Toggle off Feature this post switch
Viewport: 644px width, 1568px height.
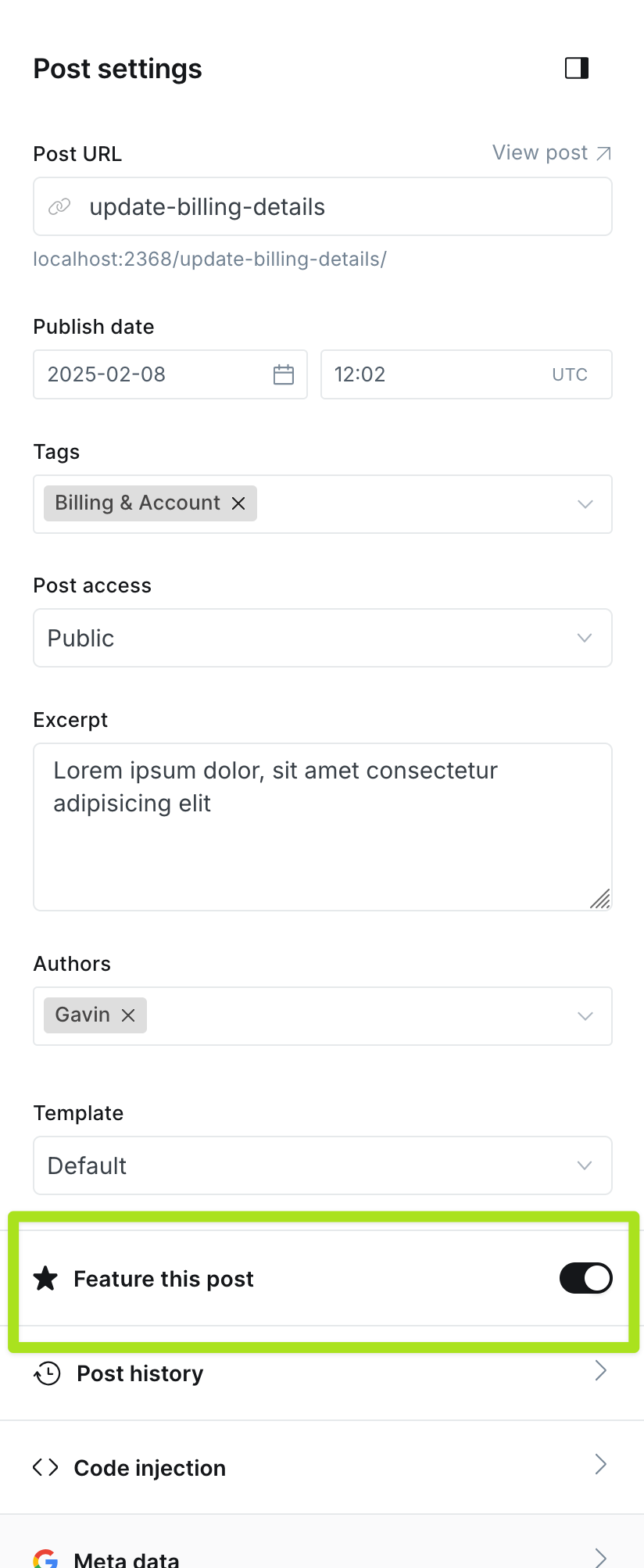(585, 1279)
